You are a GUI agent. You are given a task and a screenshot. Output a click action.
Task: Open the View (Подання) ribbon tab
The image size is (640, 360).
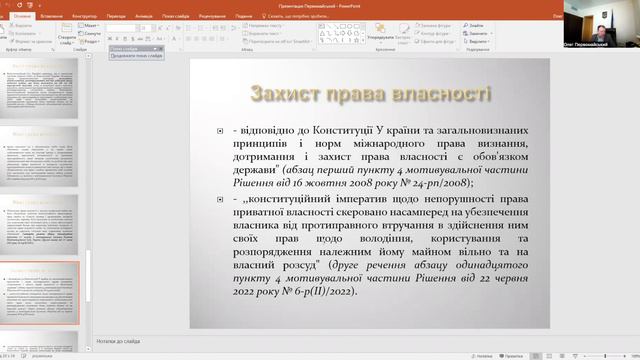tap(244, 16)
